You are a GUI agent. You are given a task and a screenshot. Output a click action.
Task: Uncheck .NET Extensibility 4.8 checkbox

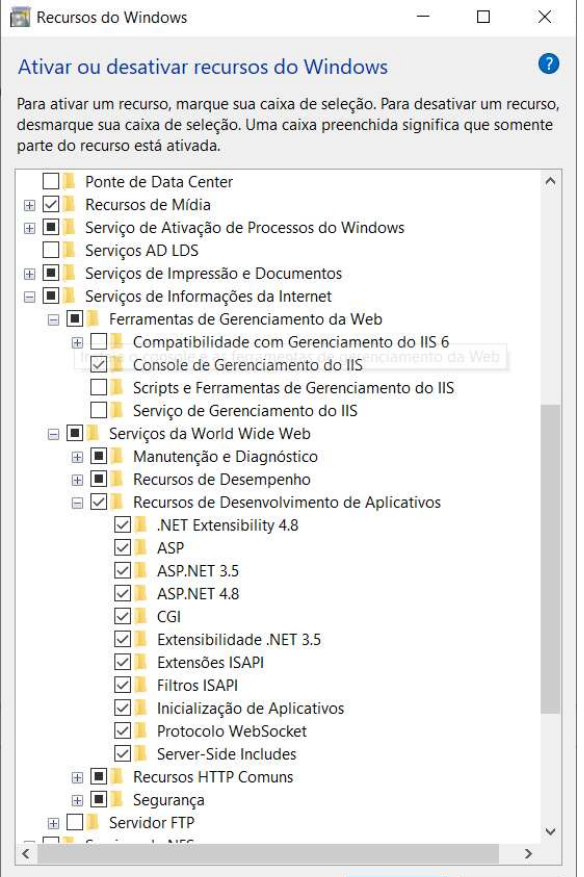123,525
